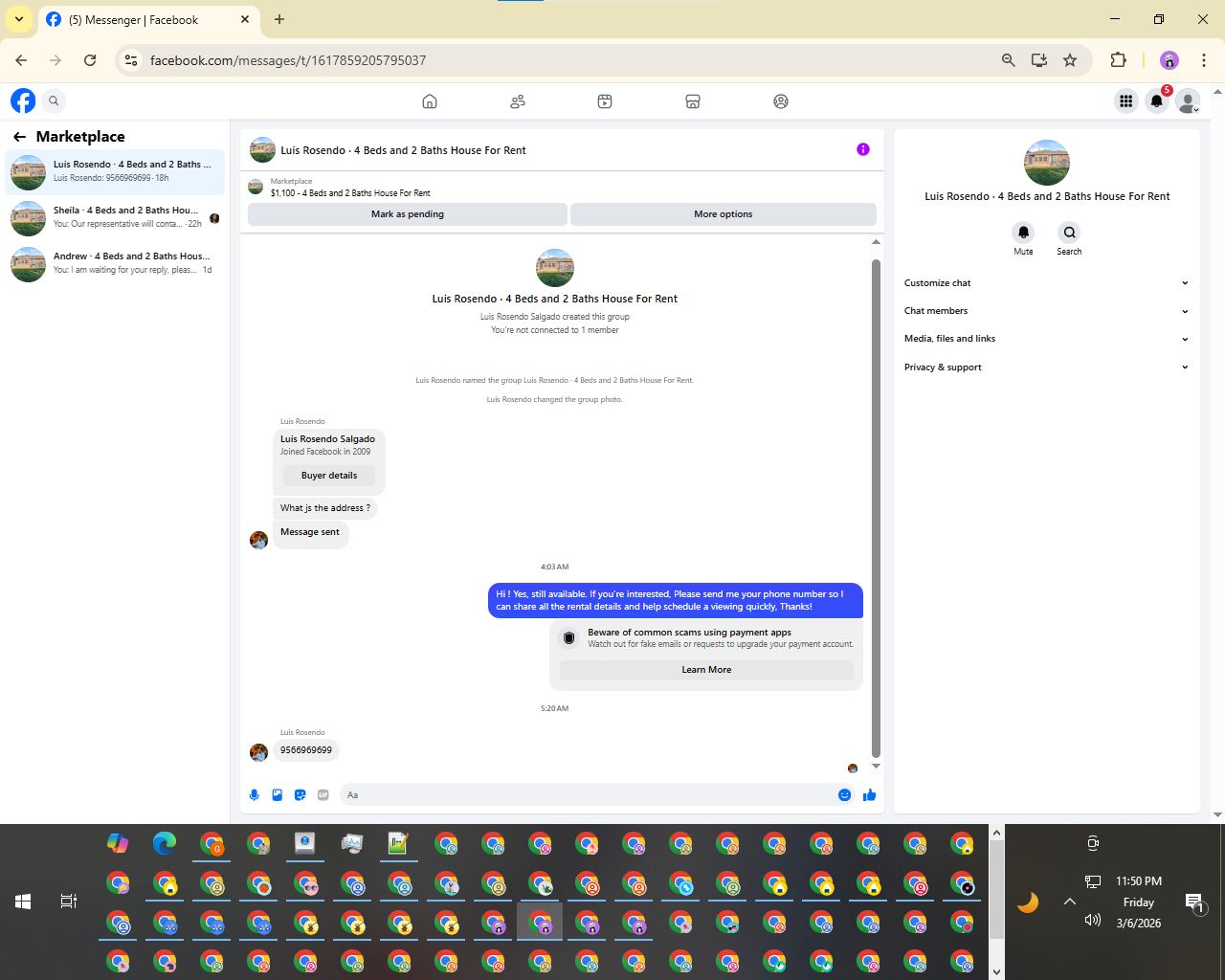Screen dimensions: 1225x980
Task: Go back using Marketplace arrow
Action: [19, 137]
